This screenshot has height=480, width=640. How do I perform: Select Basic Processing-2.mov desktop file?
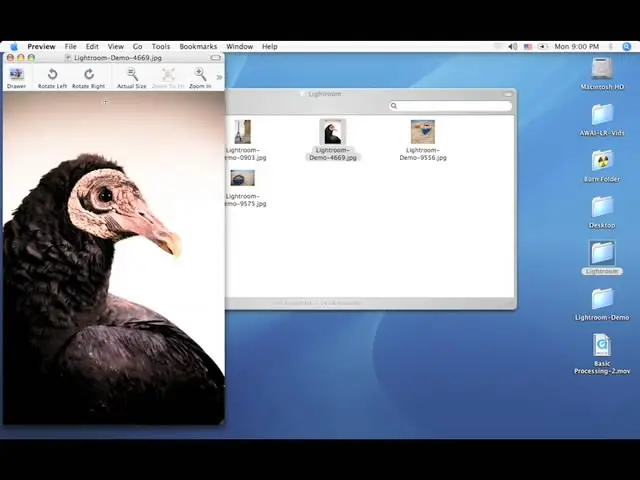point(602,345)
